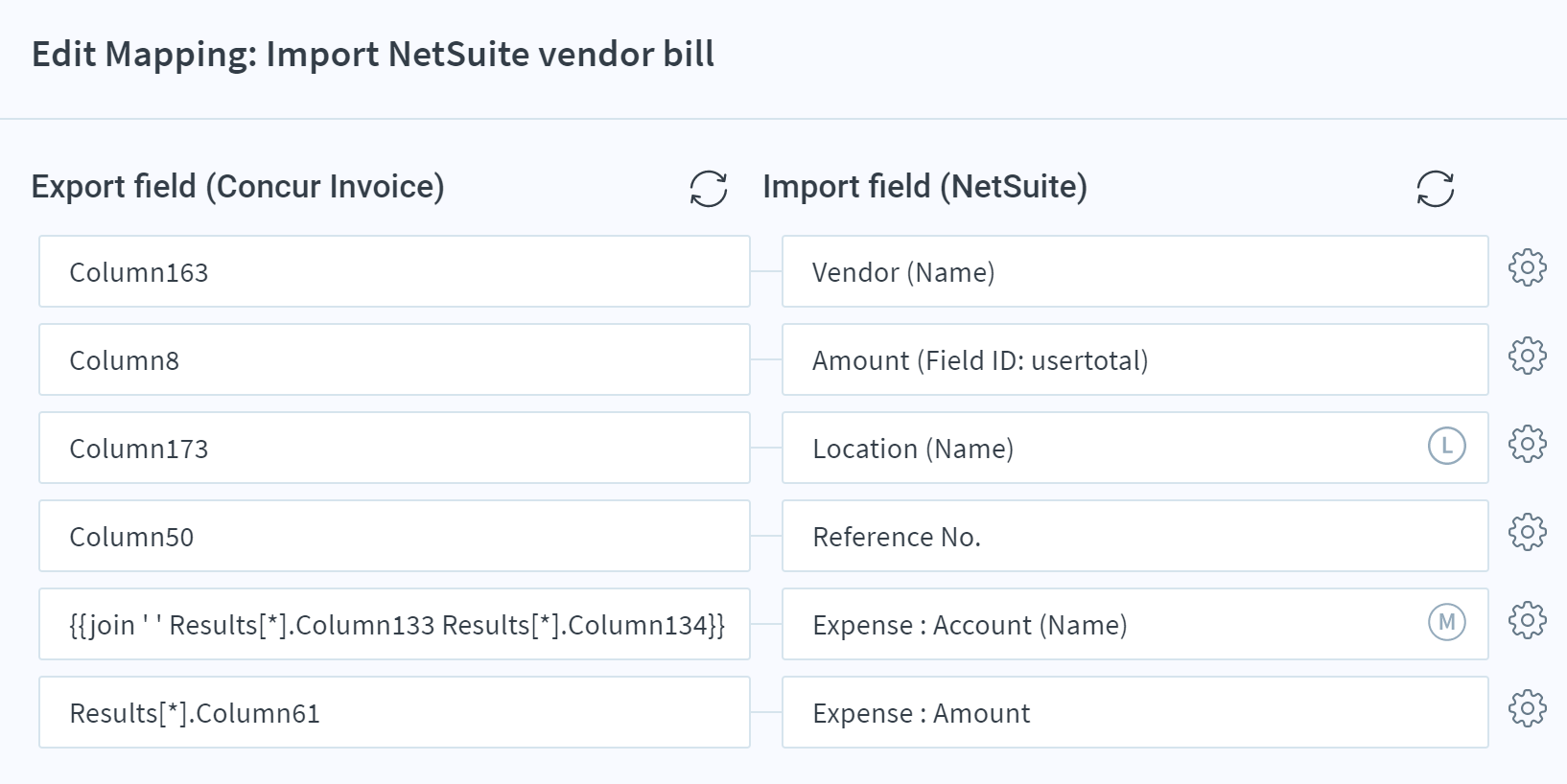This screenshot has width=1567, height=784.
Task: Edit the Results[*].Column61 export field
Action: [394, 712]
